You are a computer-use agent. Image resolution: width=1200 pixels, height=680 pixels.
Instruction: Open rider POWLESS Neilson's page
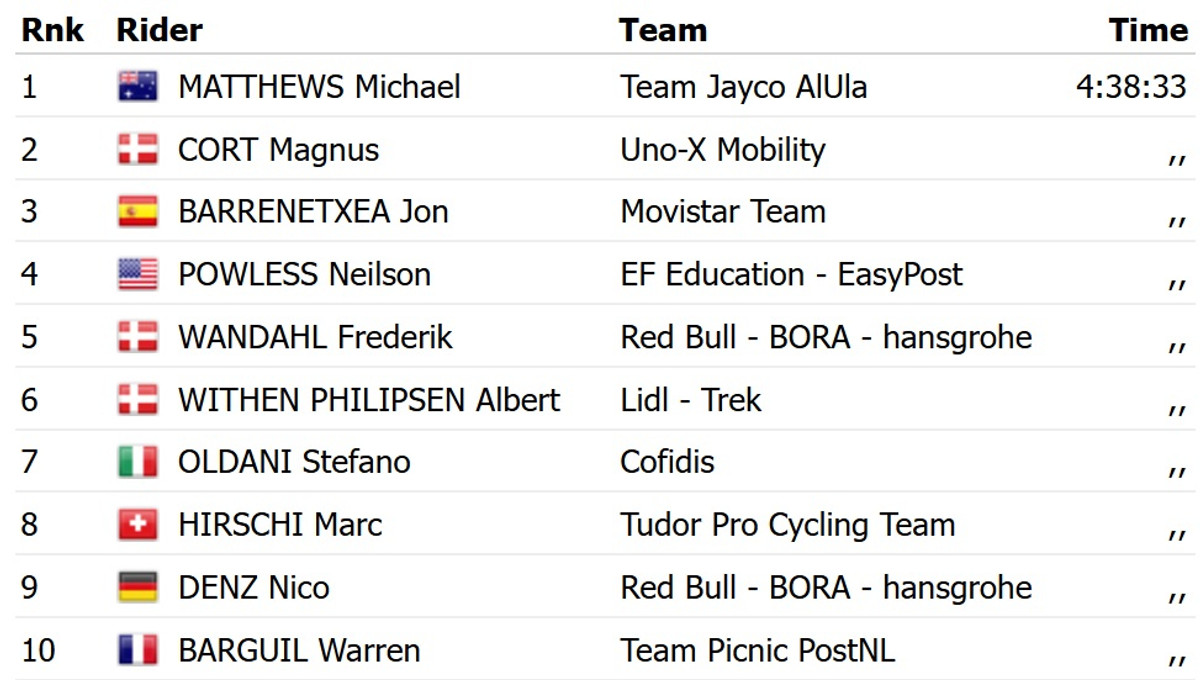pos(304,274)
